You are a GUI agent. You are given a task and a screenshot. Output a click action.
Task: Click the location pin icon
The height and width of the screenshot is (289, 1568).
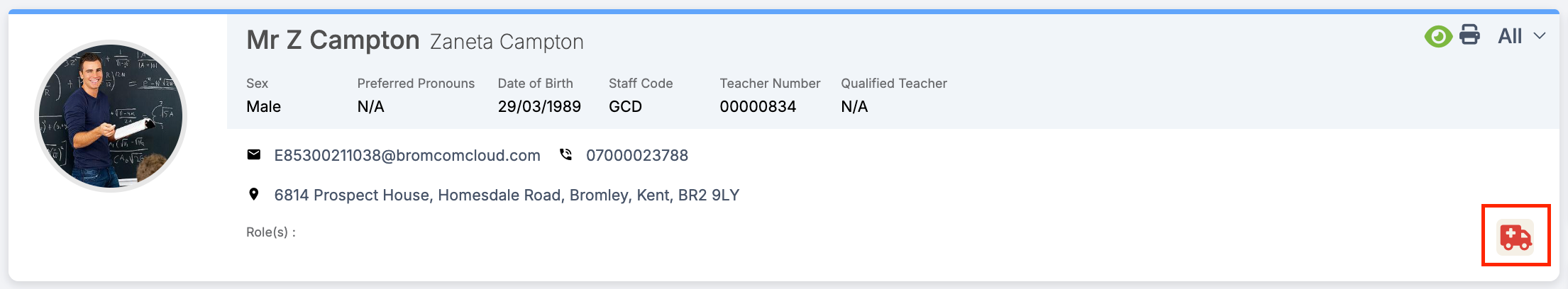tap(254, 194)
